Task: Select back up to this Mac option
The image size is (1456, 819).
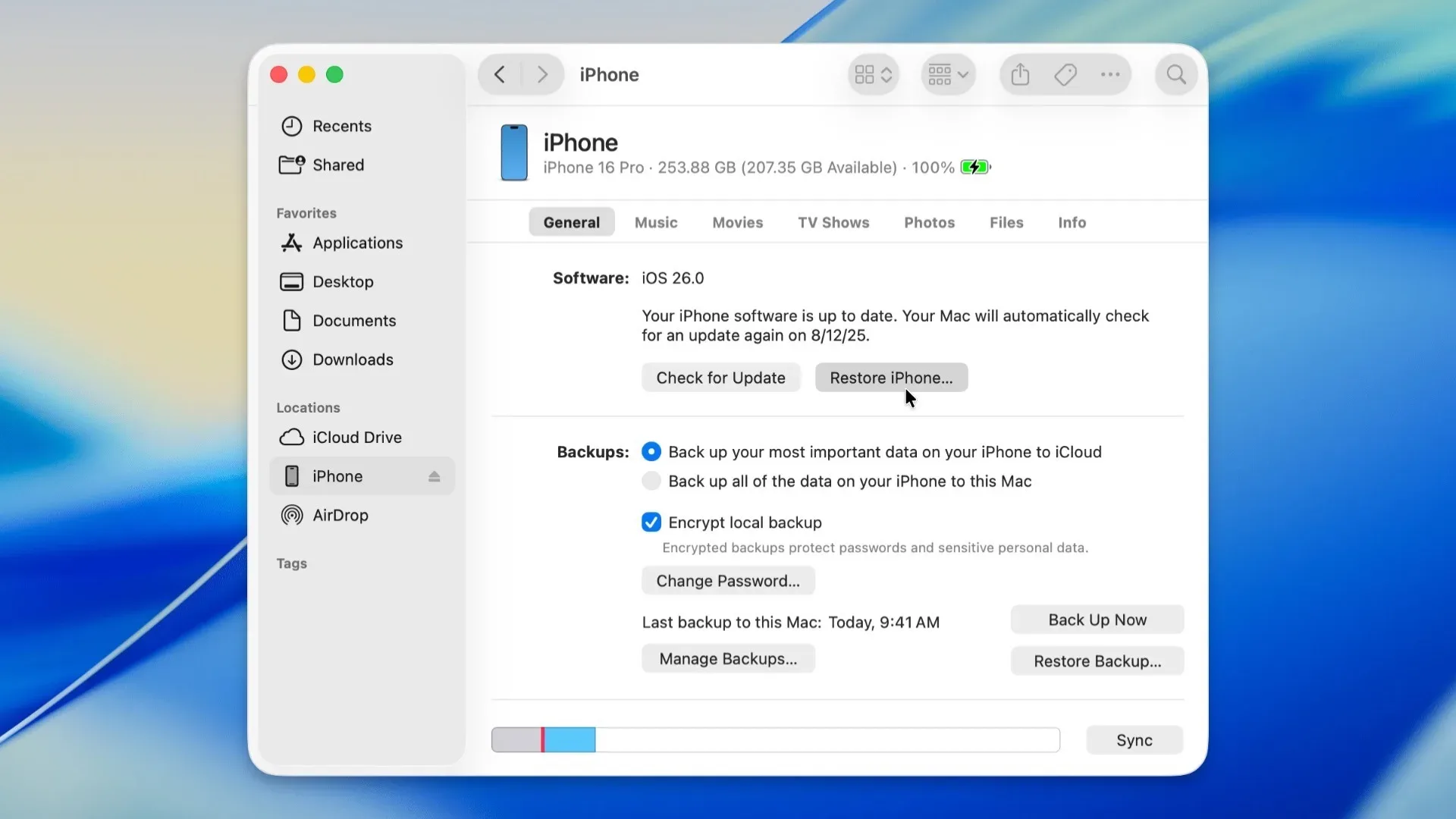Action: point(651,481)
